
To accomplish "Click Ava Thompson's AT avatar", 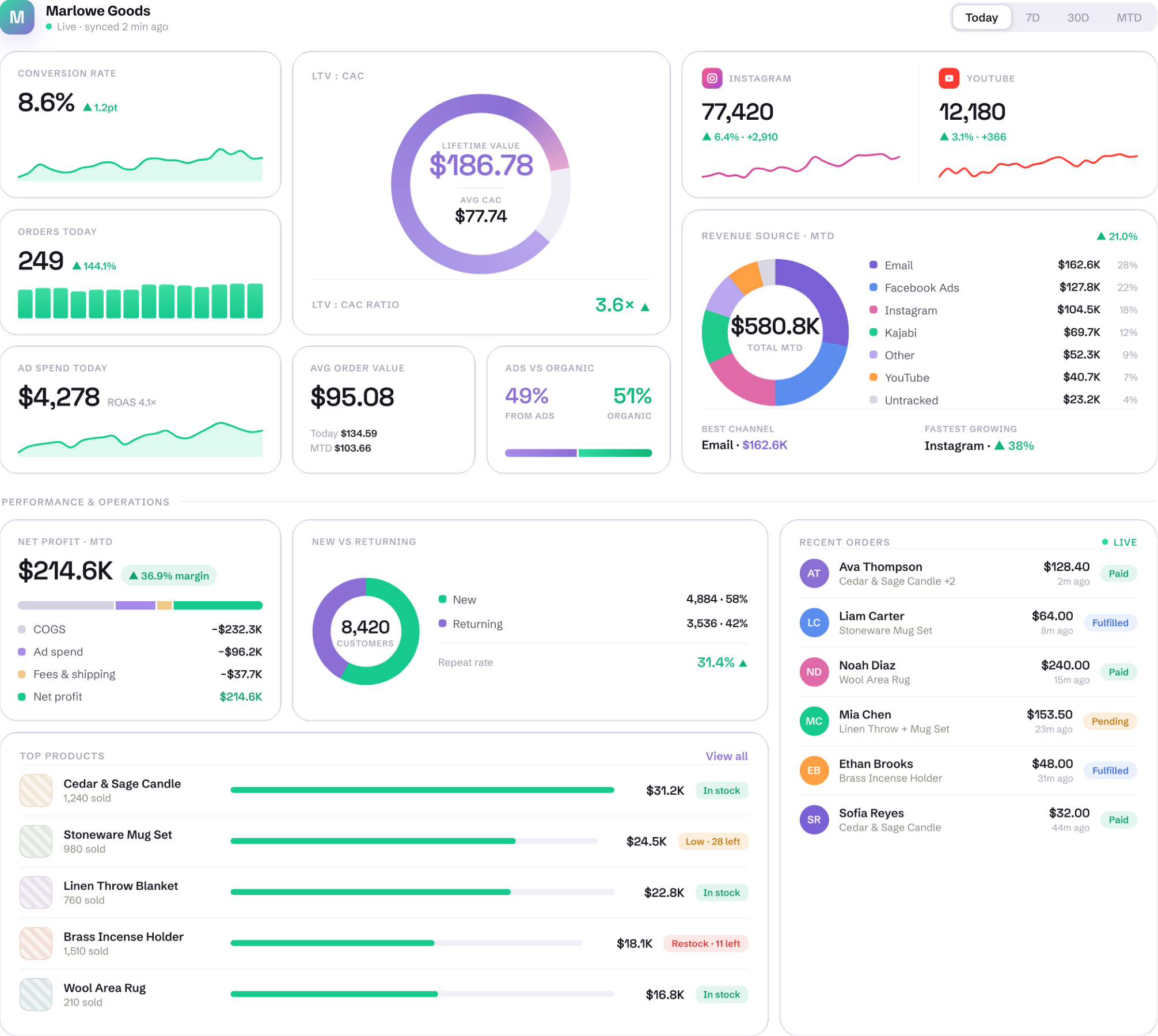I will pos(814,574).
